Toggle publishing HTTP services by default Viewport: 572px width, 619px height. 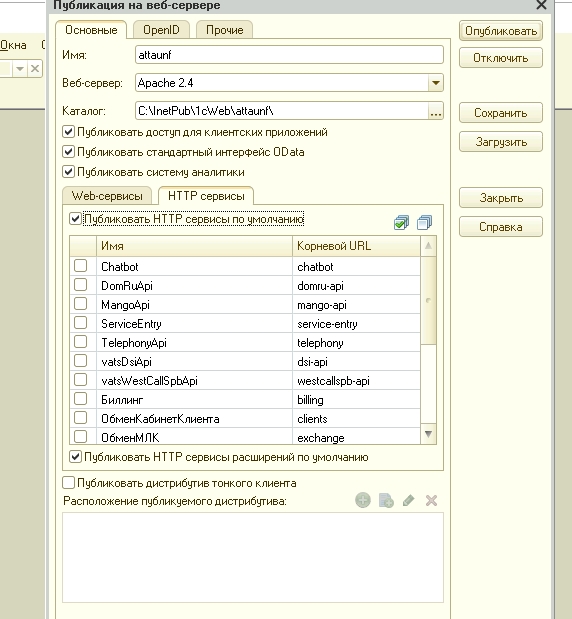(x=75, y=219)
